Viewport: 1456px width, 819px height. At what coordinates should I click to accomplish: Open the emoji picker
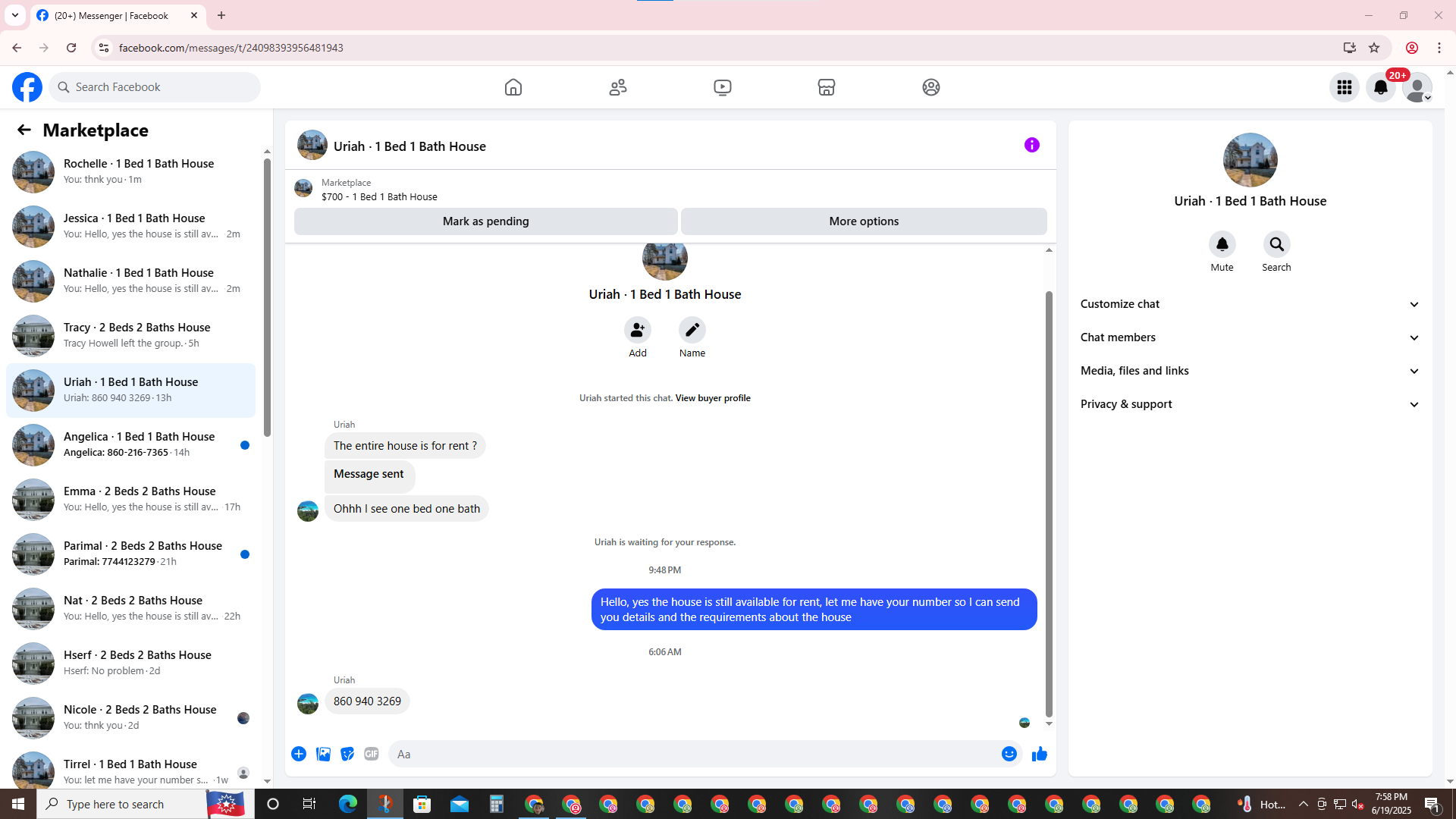click(1009, 754)
